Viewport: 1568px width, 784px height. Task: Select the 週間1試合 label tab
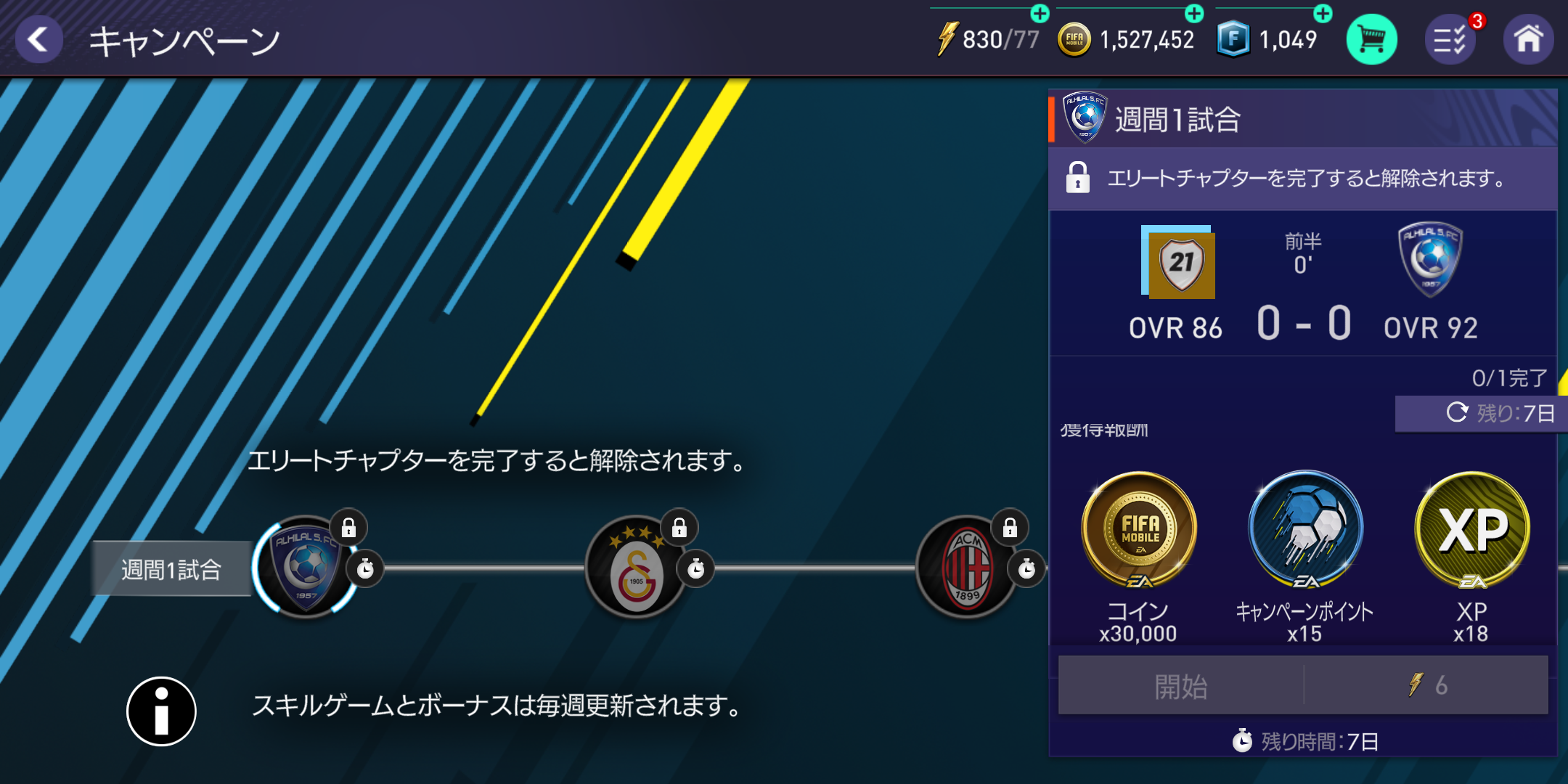[x=171, y=569]
